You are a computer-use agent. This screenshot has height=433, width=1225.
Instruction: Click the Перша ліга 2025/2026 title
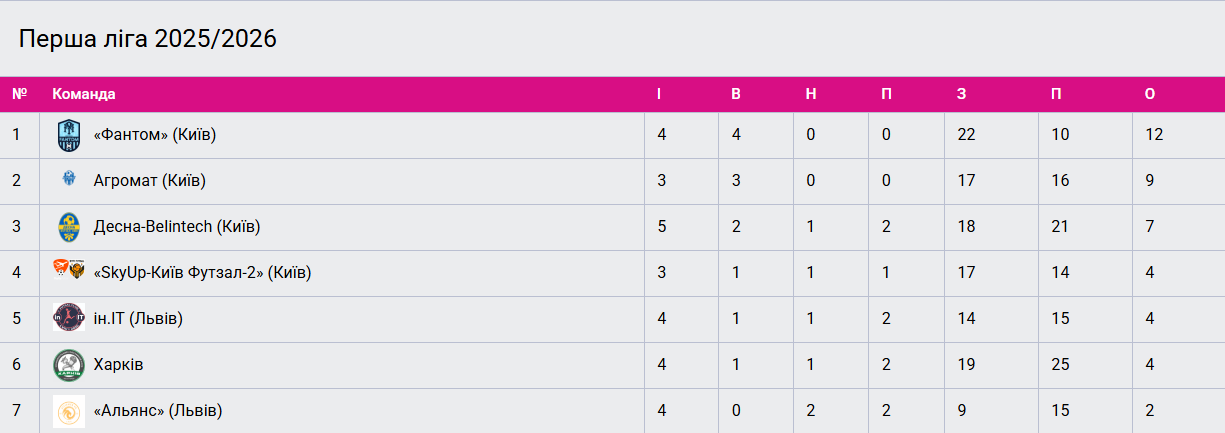[148, 39]
